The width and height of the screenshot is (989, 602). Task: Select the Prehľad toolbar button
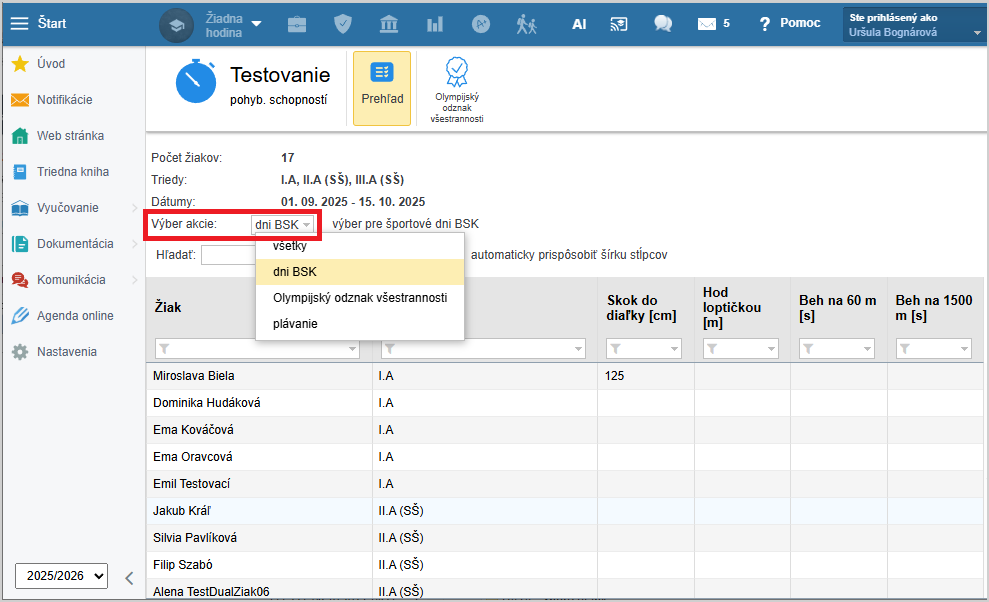tap(382, 88)
